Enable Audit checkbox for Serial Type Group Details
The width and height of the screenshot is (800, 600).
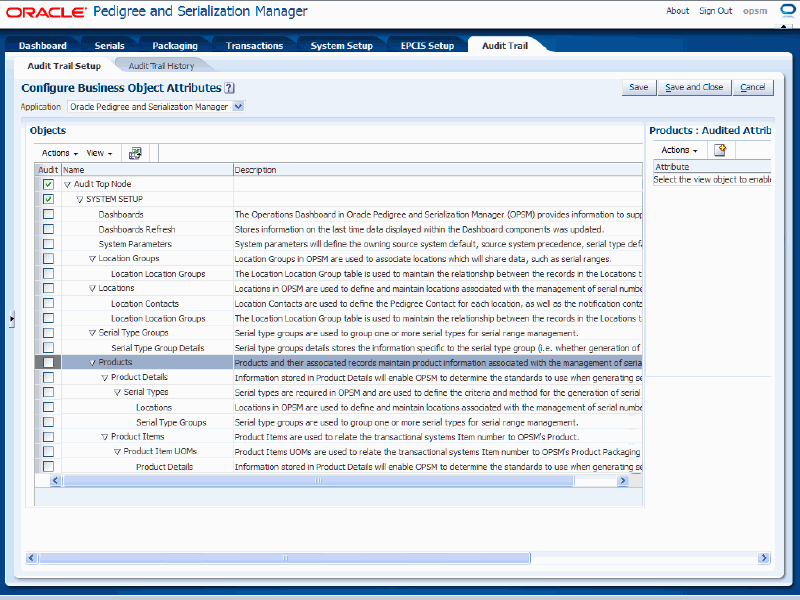(x=48, y=347)
